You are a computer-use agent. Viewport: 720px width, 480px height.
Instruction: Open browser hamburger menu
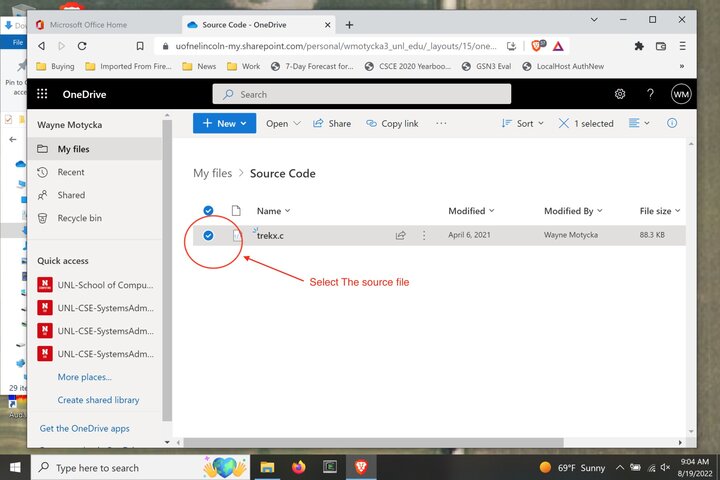682,46
